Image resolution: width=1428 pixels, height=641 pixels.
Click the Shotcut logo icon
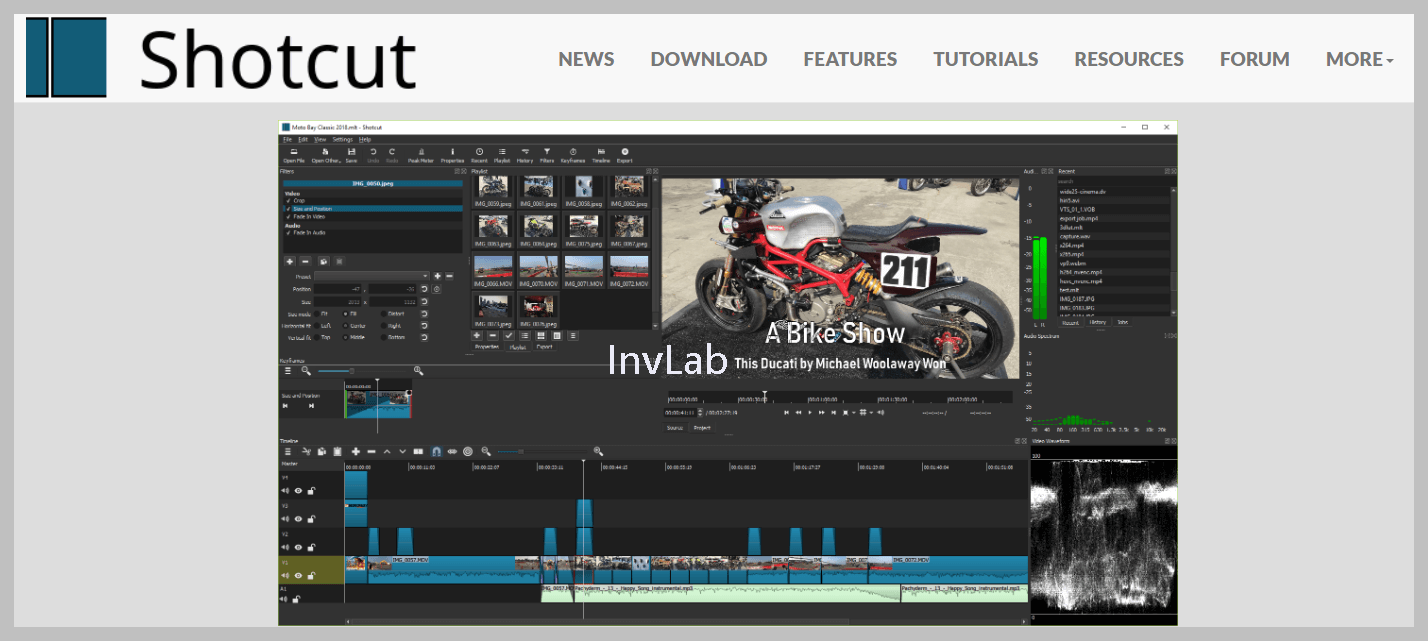click(66, 58)
